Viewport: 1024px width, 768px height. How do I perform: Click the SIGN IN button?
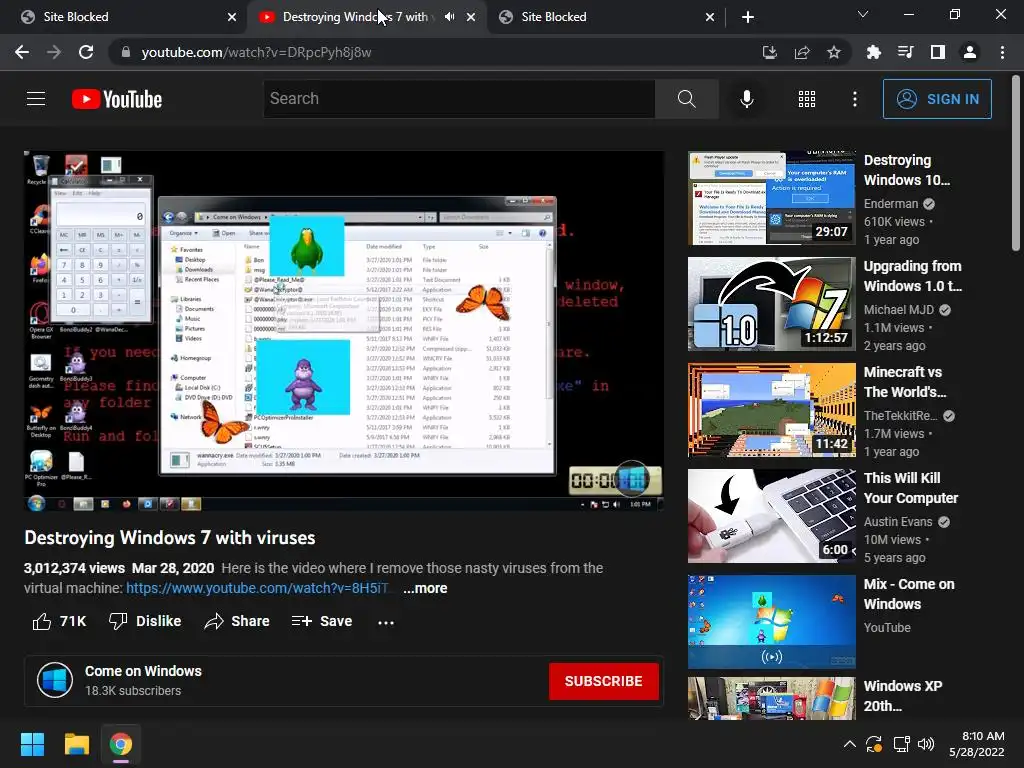point(937,99)
